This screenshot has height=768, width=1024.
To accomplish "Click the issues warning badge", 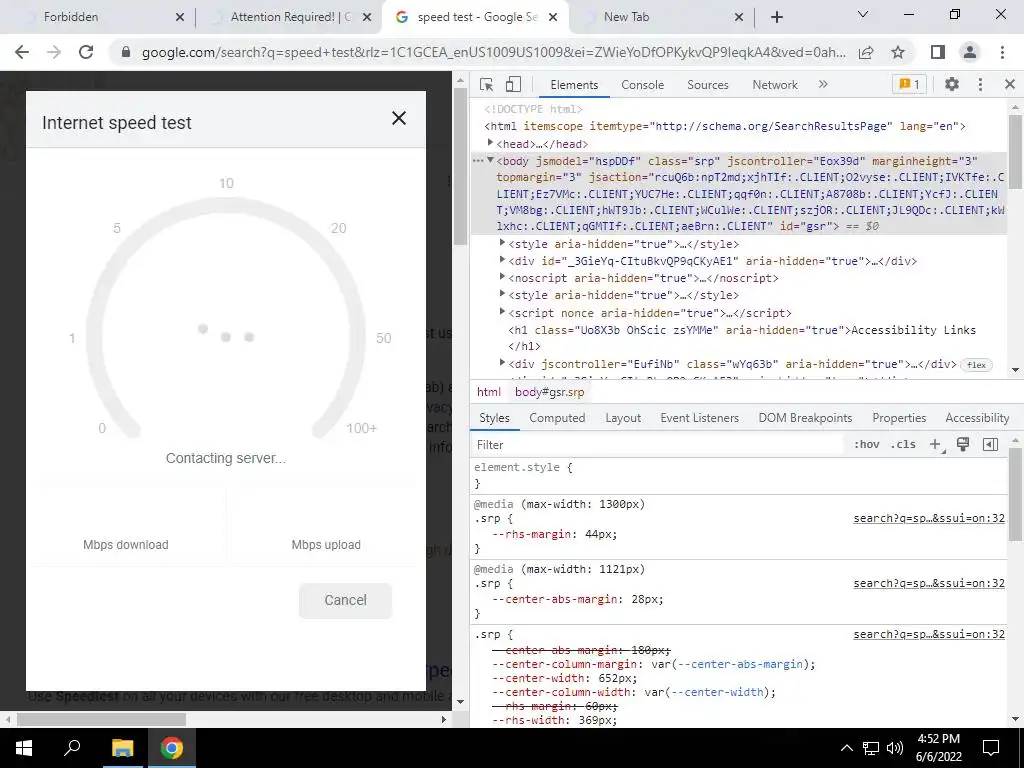I will 909,84.
